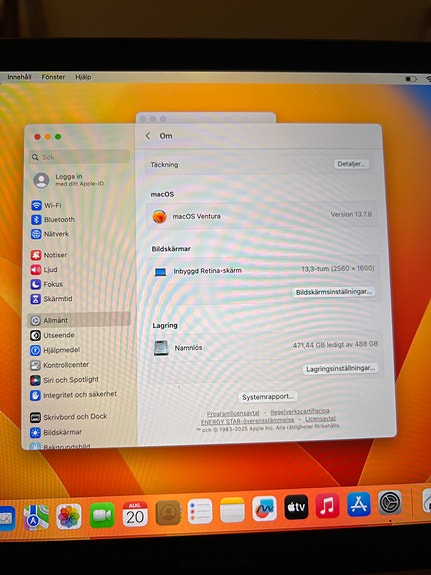
Task: Launch Music from the Dock
Action: [x=327, y=505]
